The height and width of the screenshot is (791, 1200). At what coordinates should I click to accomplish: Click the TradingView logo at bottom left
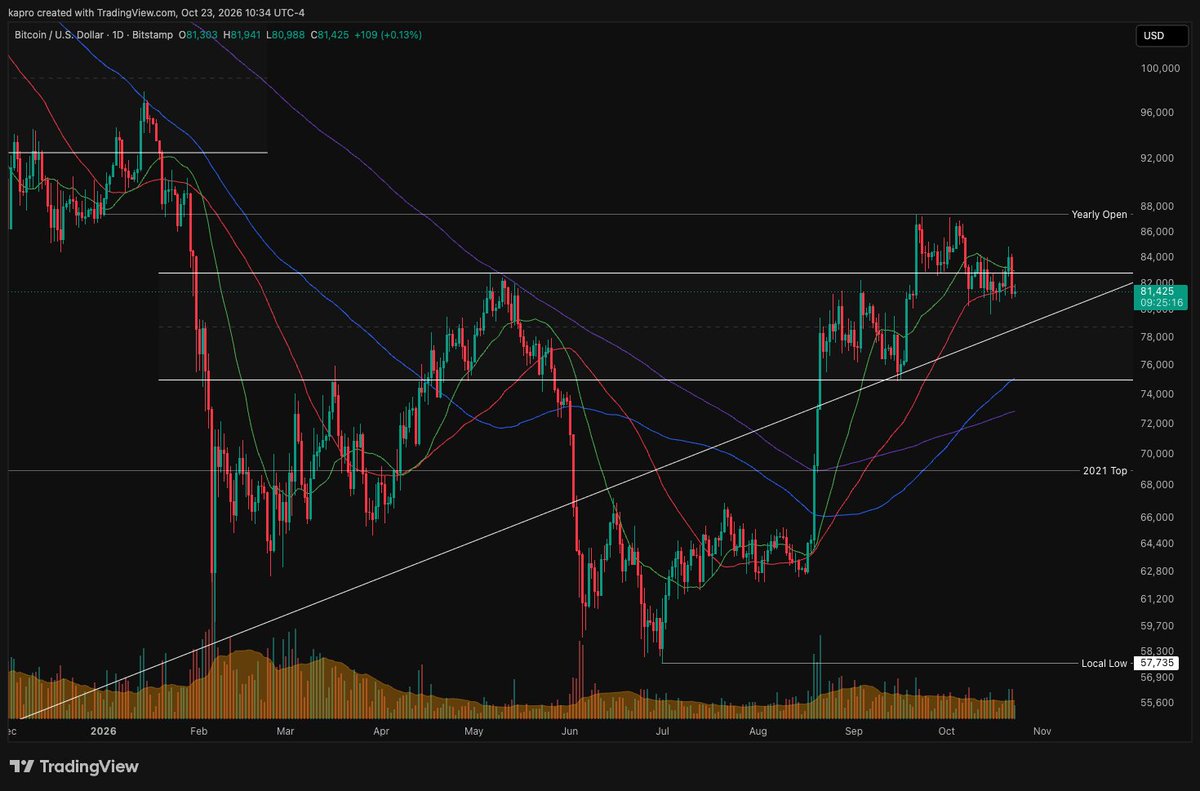point(74,767)
